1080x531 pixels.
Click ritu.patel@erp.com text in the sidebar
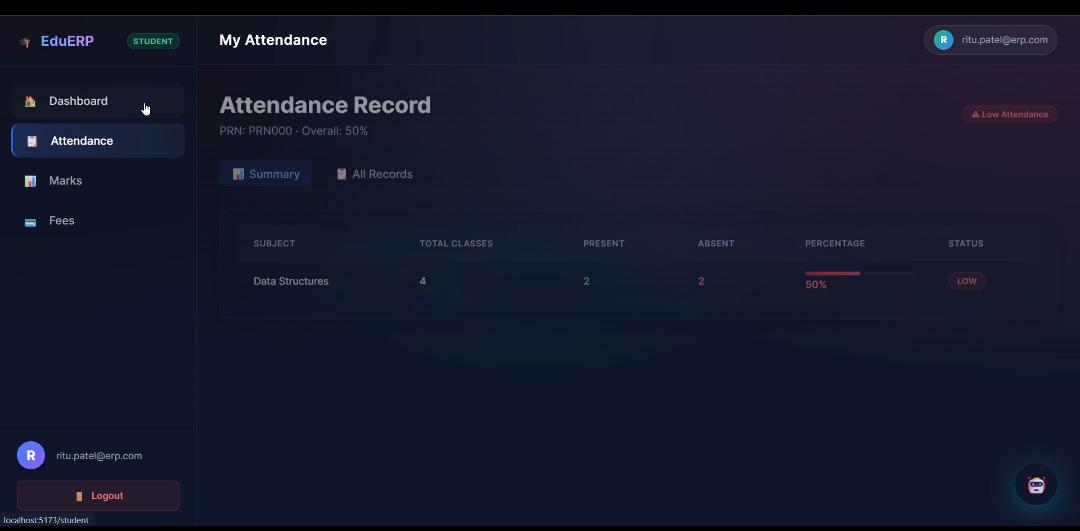pyautogui.click(x=99, y=456)
